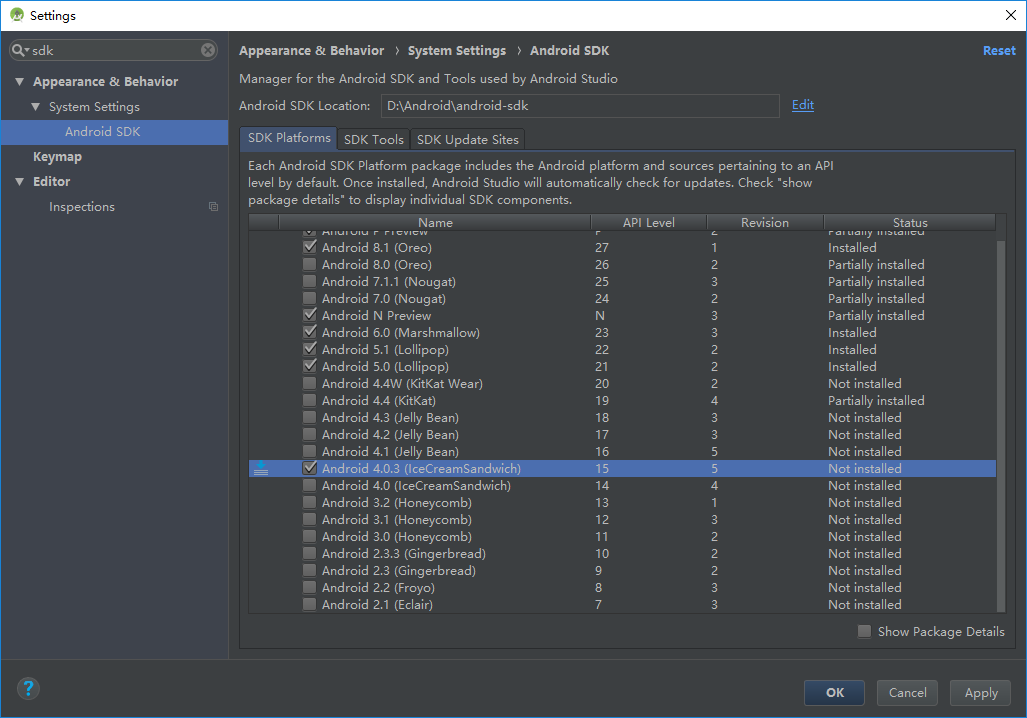Open Keymap settings page
Screen dimensions: 1027x718
click(x=58, y=157)
